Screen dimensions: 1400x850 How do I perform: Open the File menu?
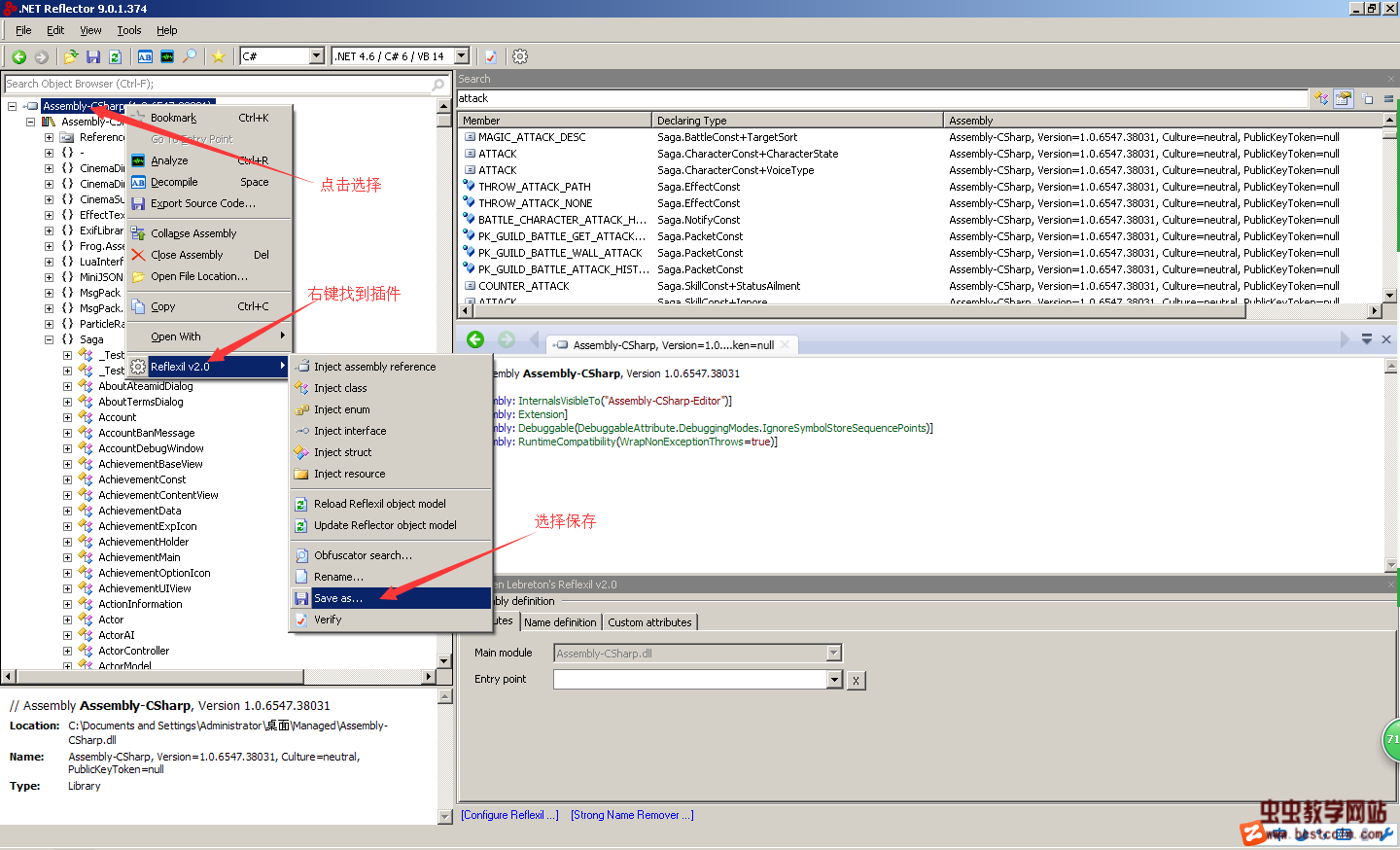23,30
